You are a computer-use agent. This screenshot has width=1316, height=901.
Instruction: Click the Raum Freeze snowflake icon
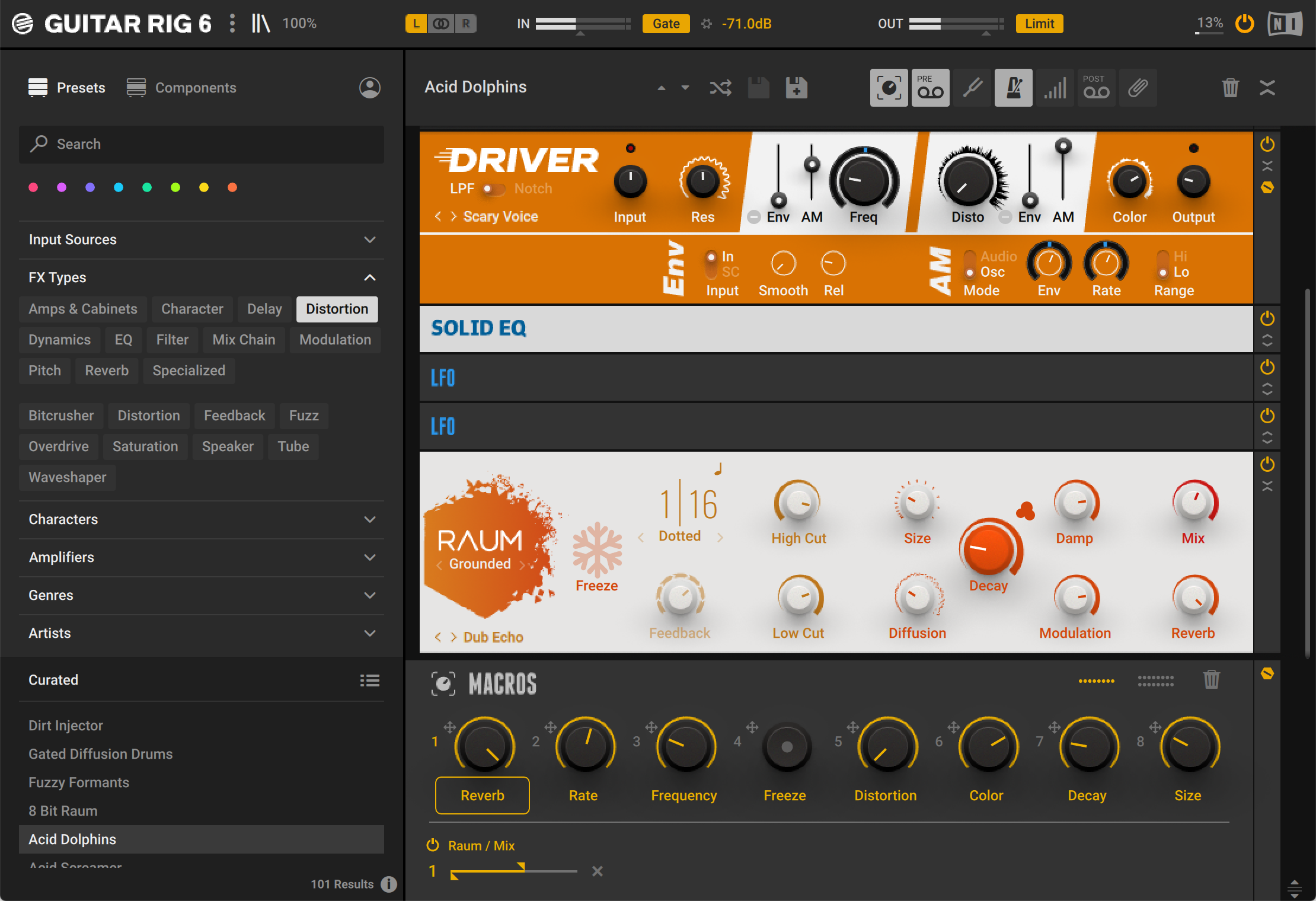click(597, 549)
